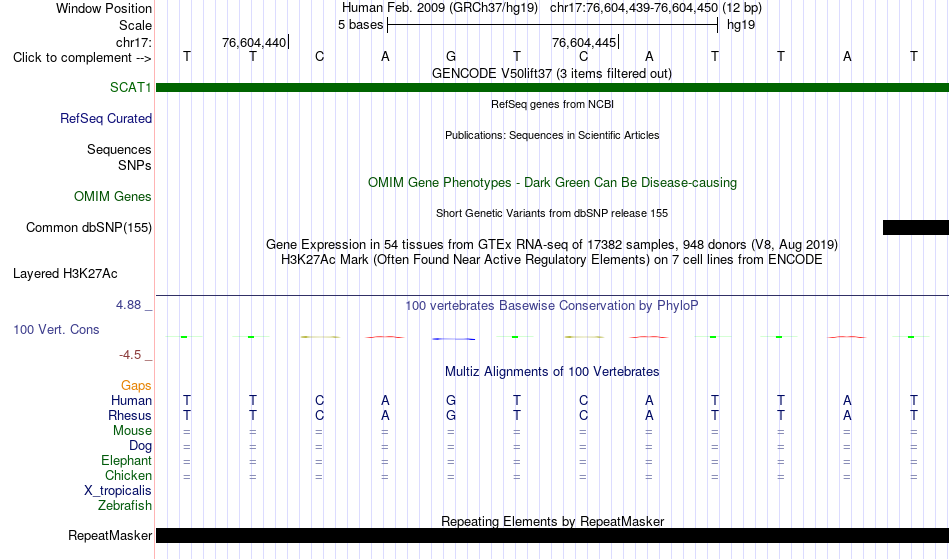
Task: Click the 100 Vert. Cons label
Action: [x=56, y=329]
